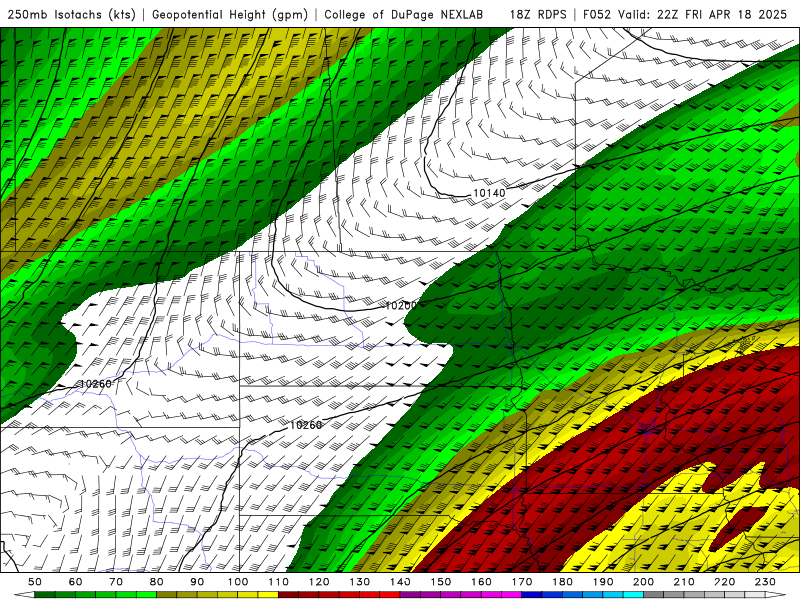This screenshot has width=800, height=600.
Task: Click the 140 value on the color scale
Action: pyautogui.click(x=400, y=582)
